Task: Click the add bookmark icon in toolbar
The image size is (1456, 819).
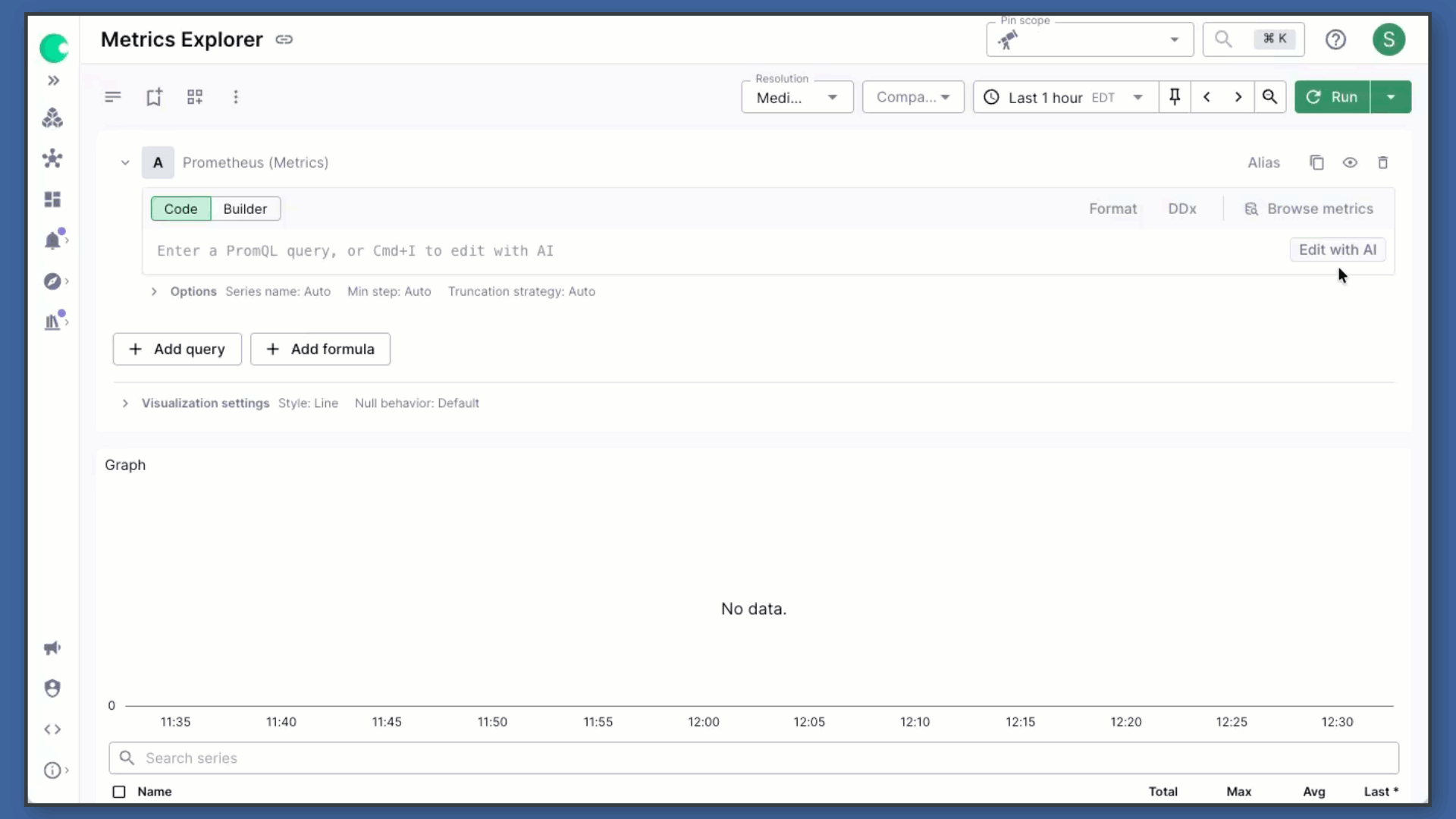Action: 154,97
